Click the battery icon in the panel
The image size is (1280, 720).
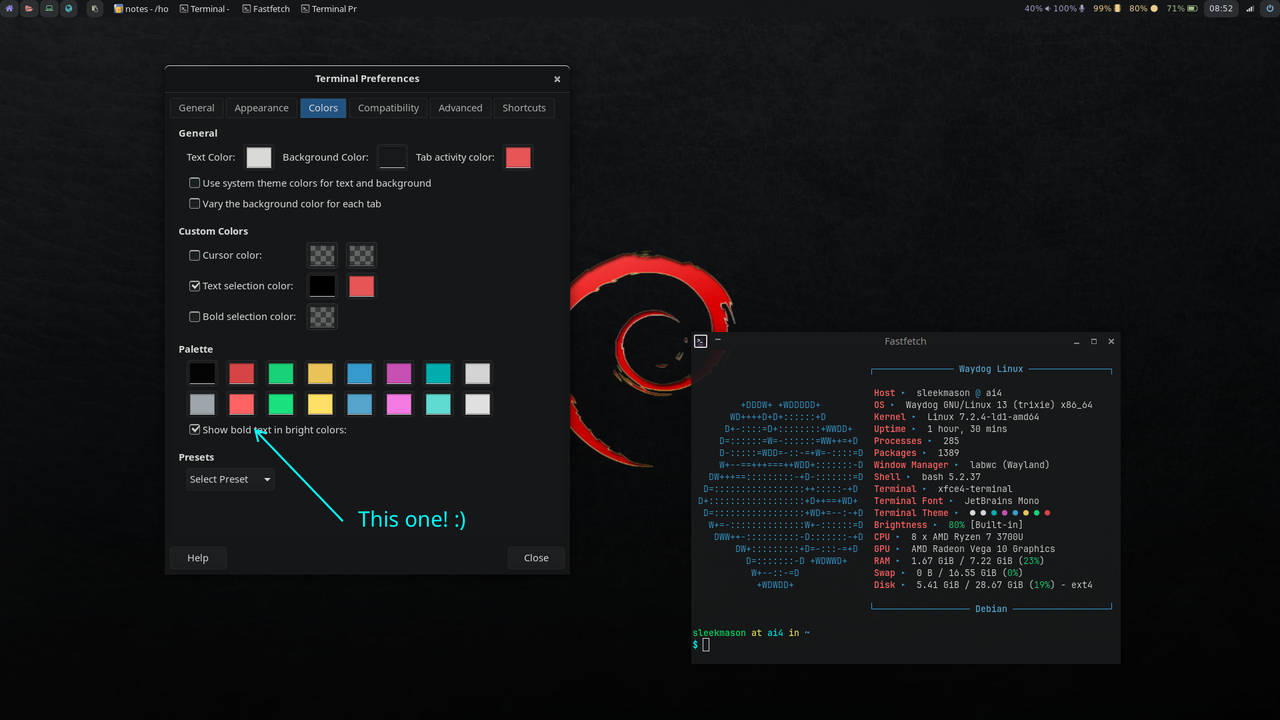[x=1193, y=8]
